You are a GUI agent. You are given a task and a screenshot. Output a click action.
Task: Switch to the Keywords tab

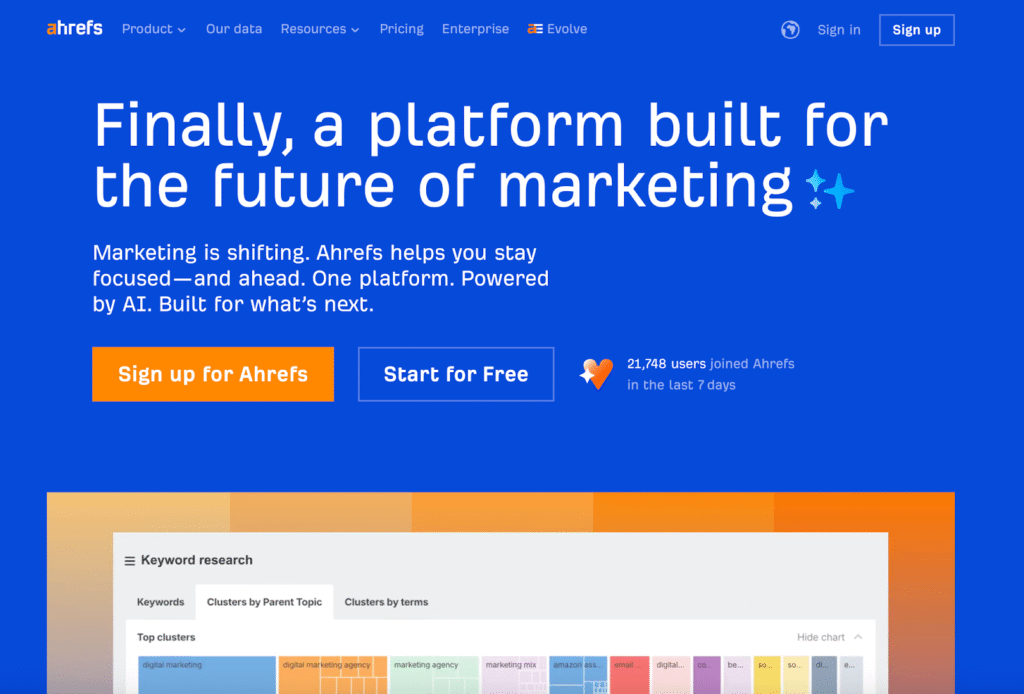tap(160, 602)
